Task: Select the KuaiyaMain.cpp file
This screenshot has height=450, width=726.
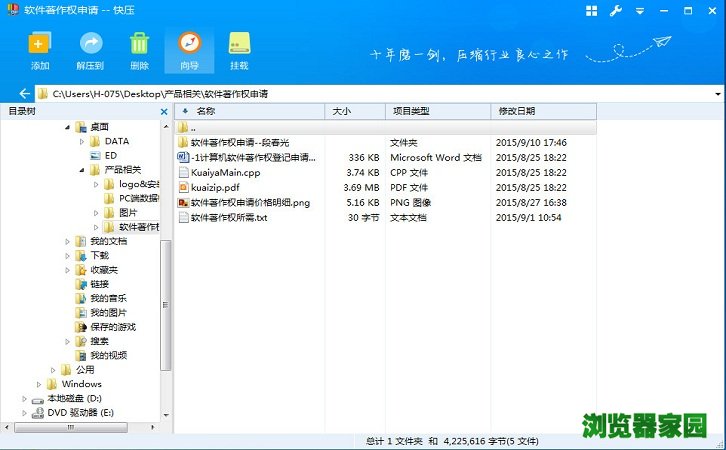Action: (x=225, y=172)
